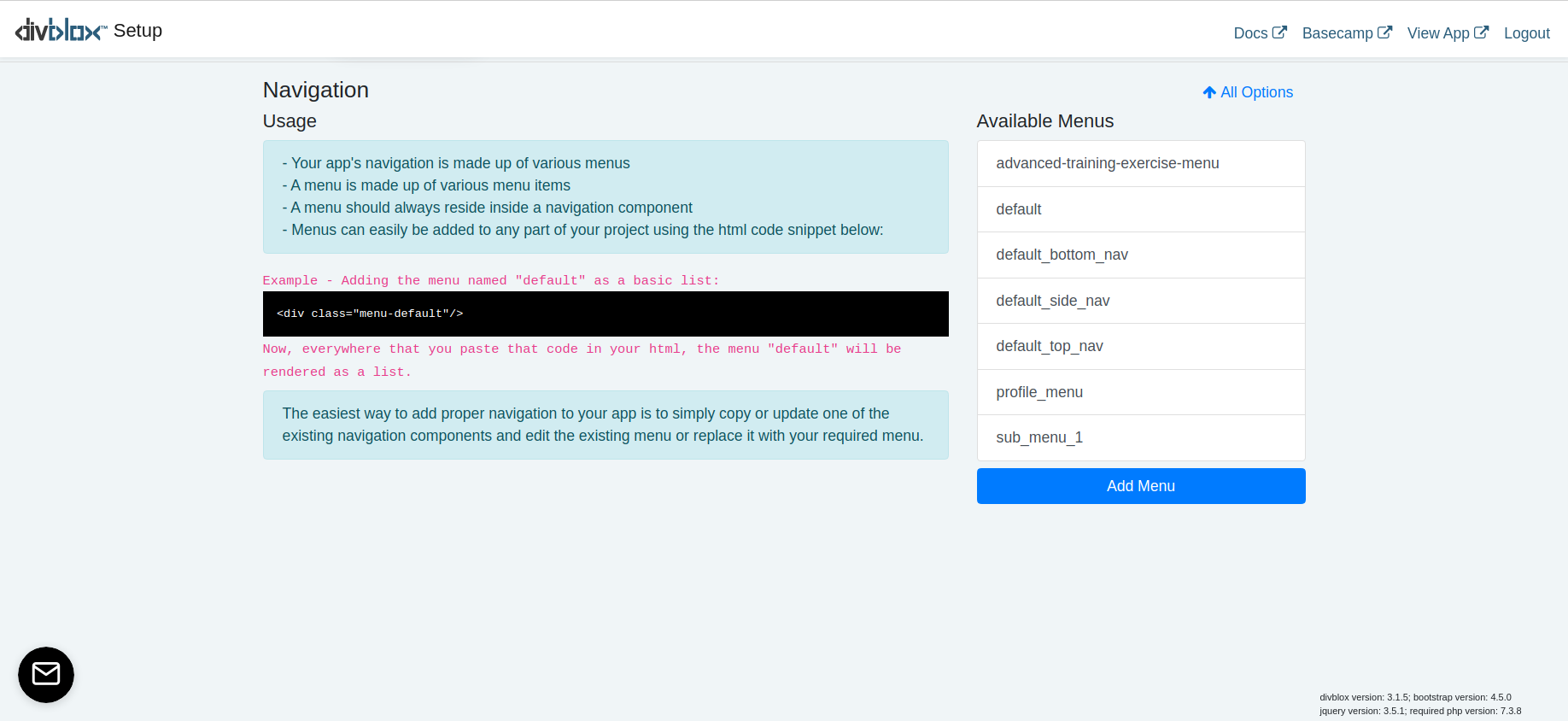Click 'A menu is made up of various' line

(426, 185)
